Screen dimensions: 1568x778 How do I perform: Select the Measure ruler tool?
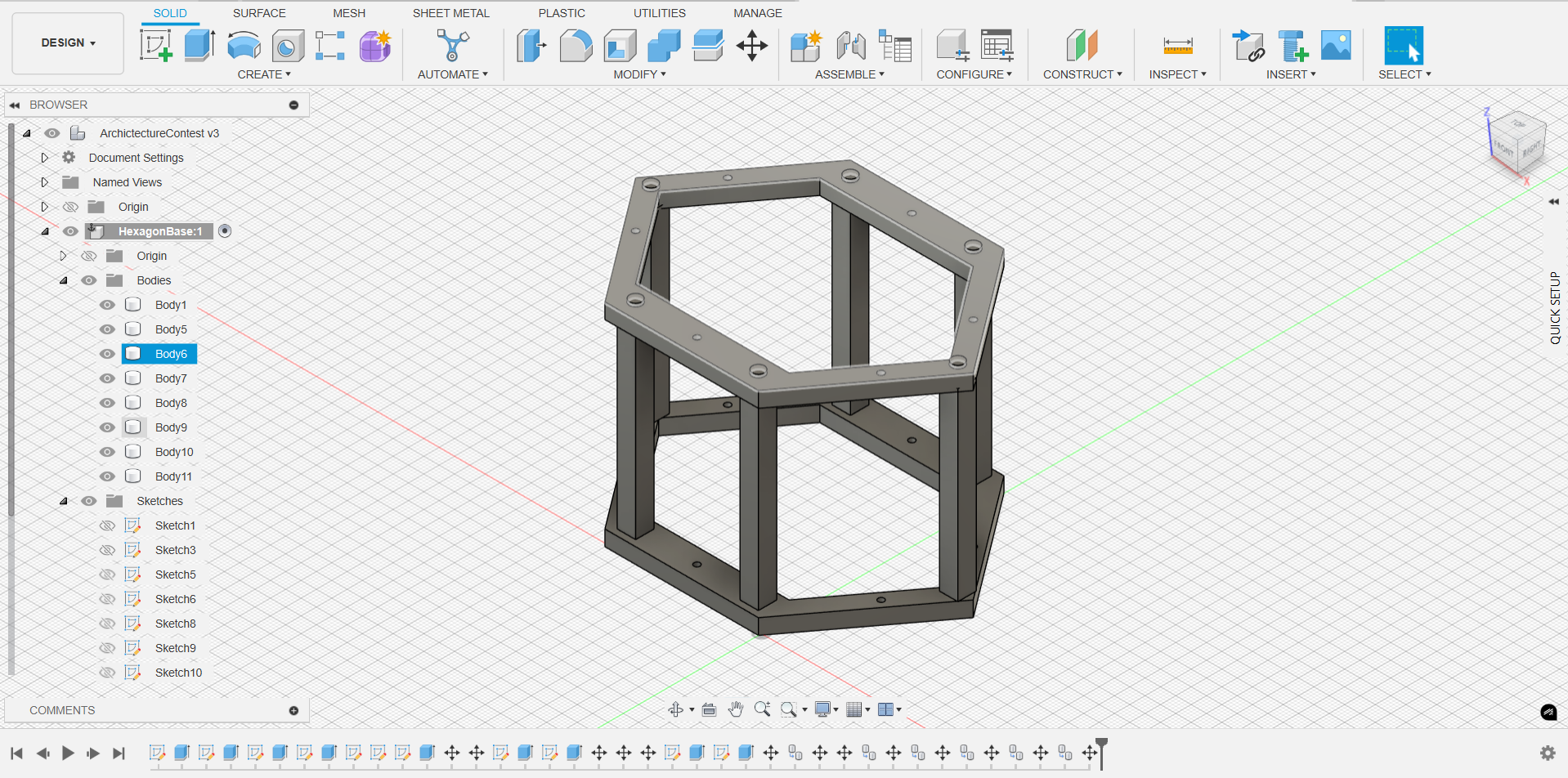tap(1178, 46)
